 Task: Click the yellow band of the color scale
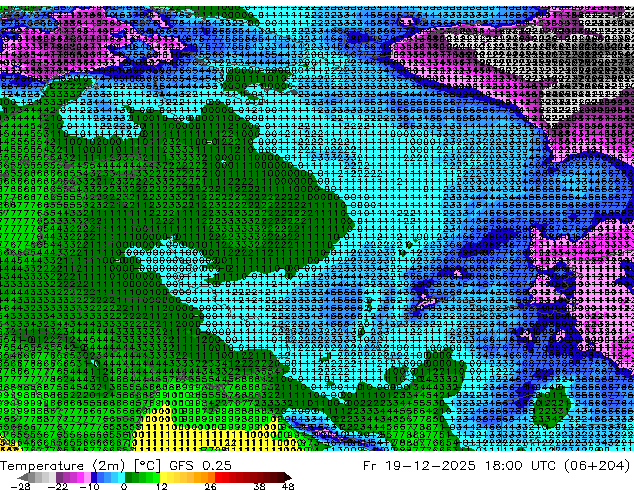coord(170,477)
